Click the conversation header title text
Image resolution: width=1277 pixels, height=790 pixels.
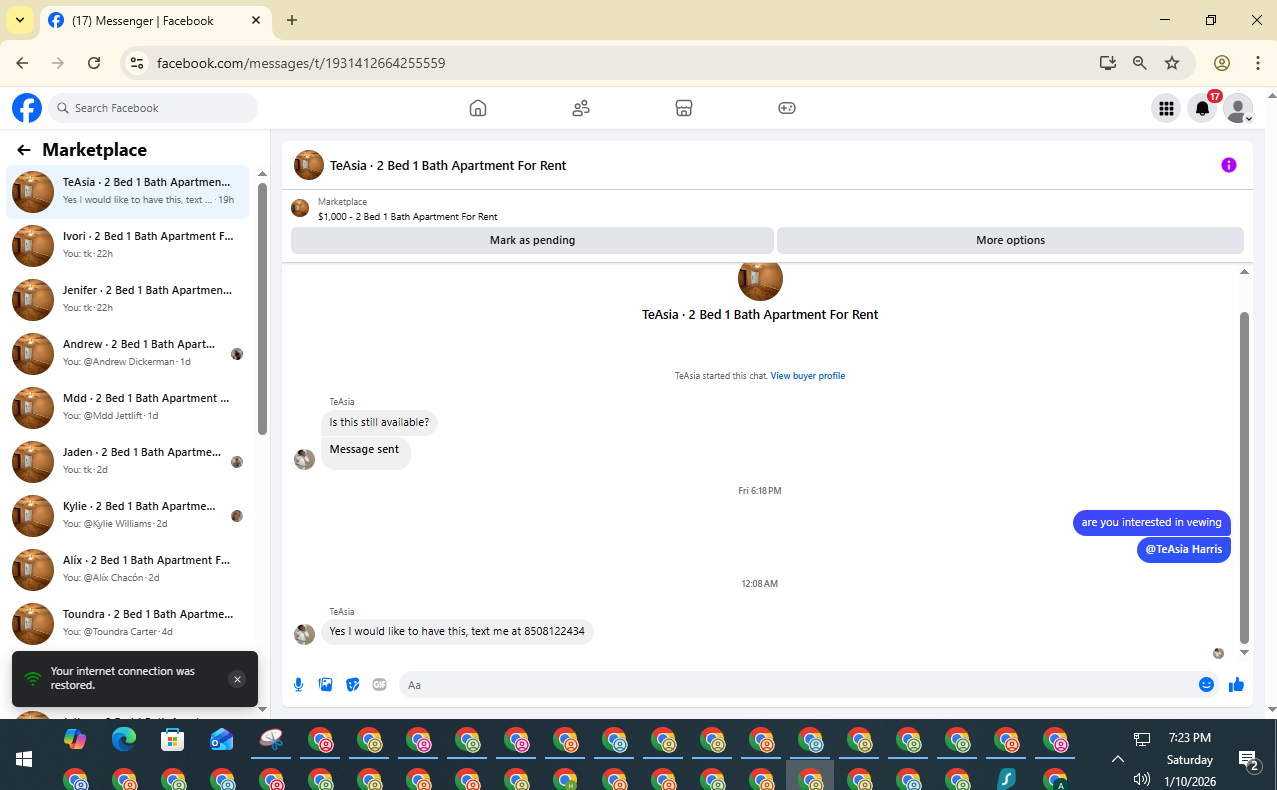[x=448, y=165]
